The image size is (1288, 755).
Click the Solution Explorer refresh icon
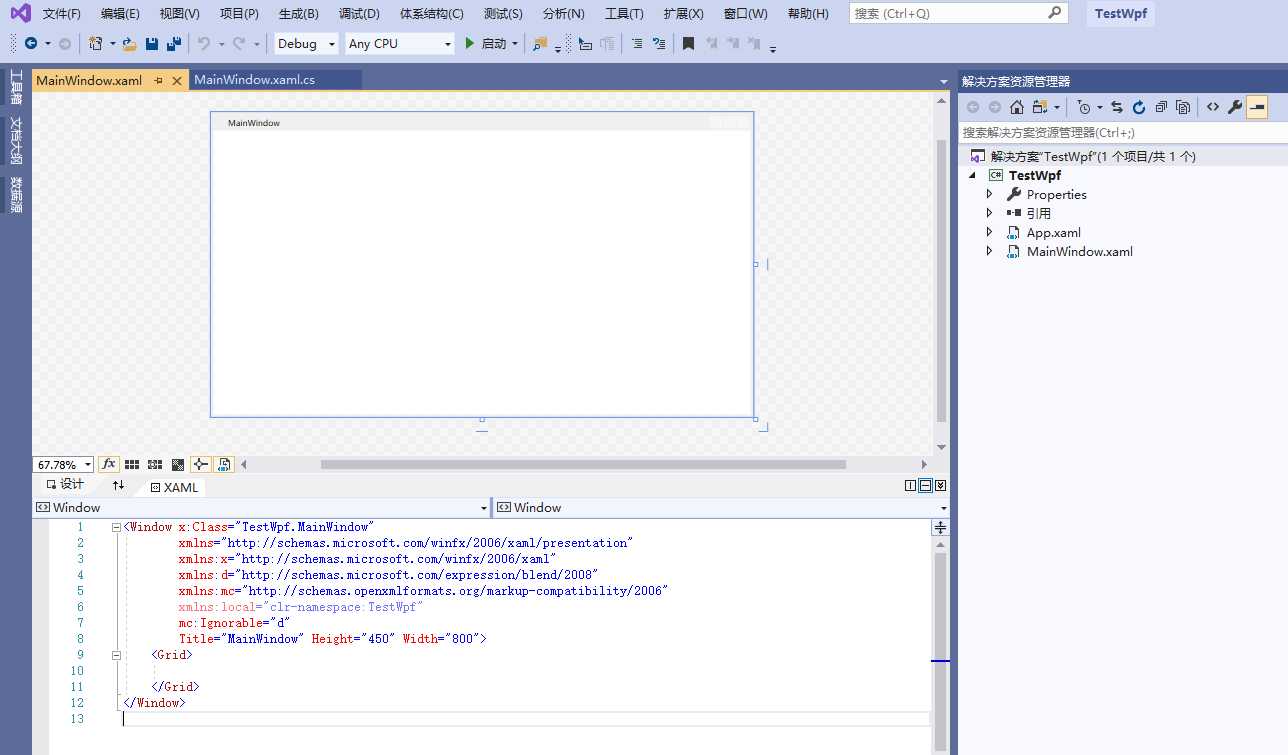click(1139, 107)
